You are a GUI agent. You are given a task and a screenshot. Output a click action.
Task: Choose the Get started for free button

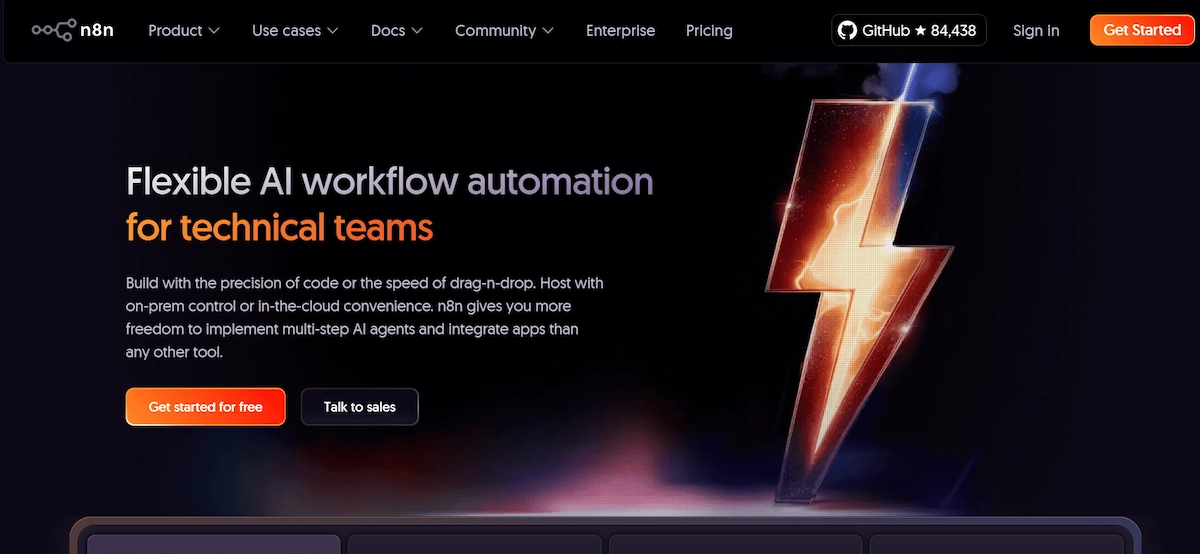tap(206, 407)
